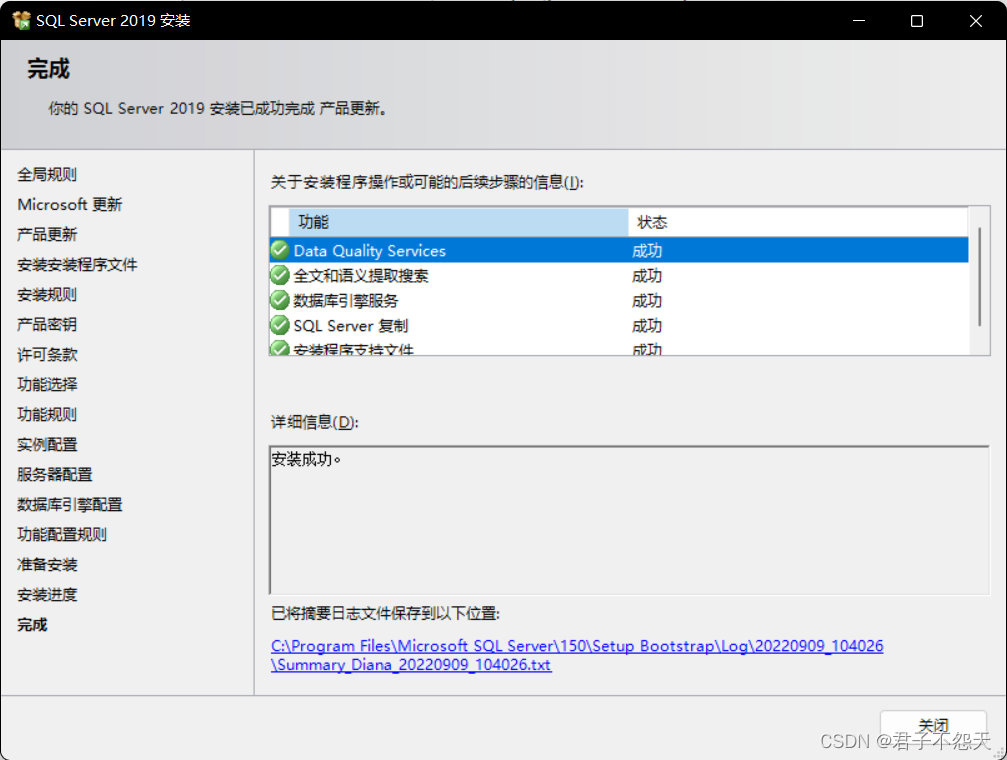Click green check icon beside 数据库引擎服务

click(280, 300)
